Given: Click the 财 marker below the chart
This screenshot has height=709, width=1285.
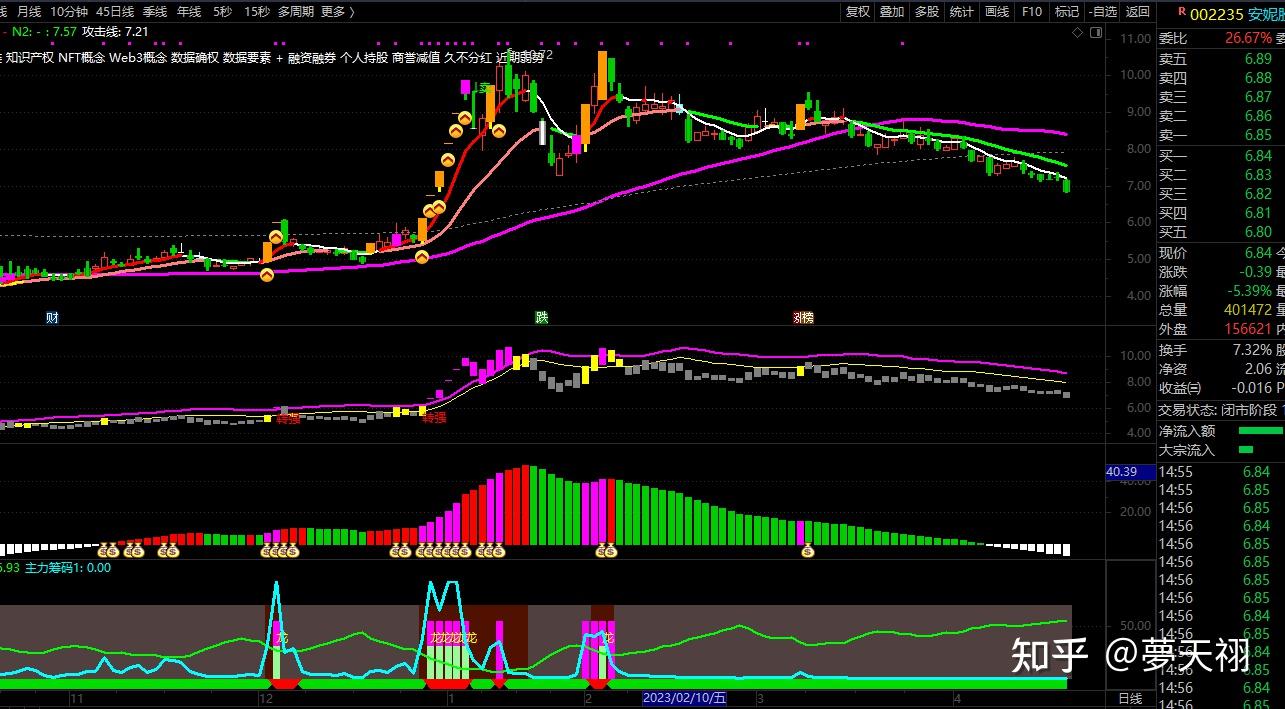Looking at the screenshot, I should pyautogui.click(x=52, y=318).
